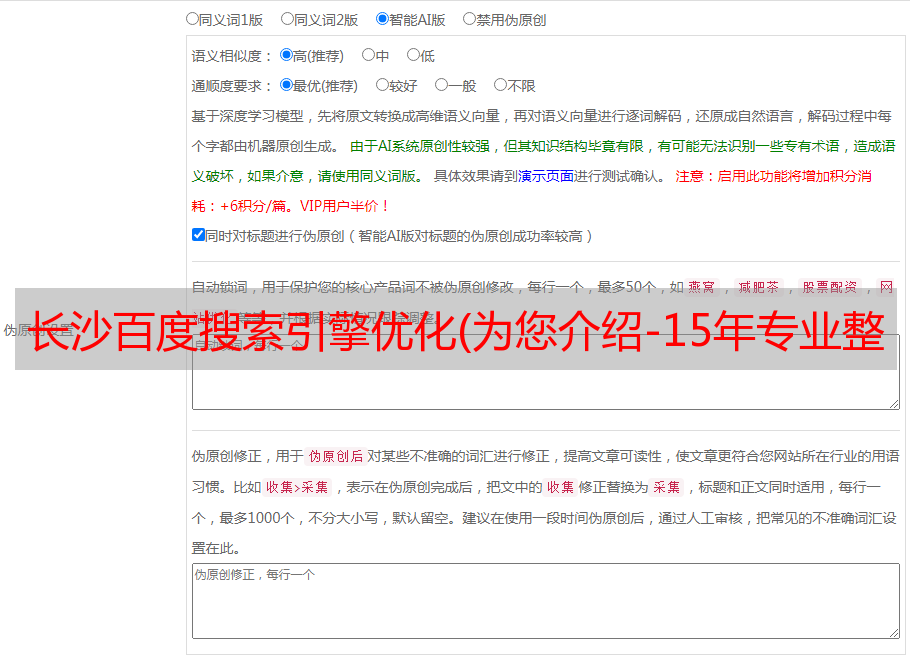This screenshot has width=911, height=658.
Task: Click the 收集>采集 example tag
Action: click(297, 487)
